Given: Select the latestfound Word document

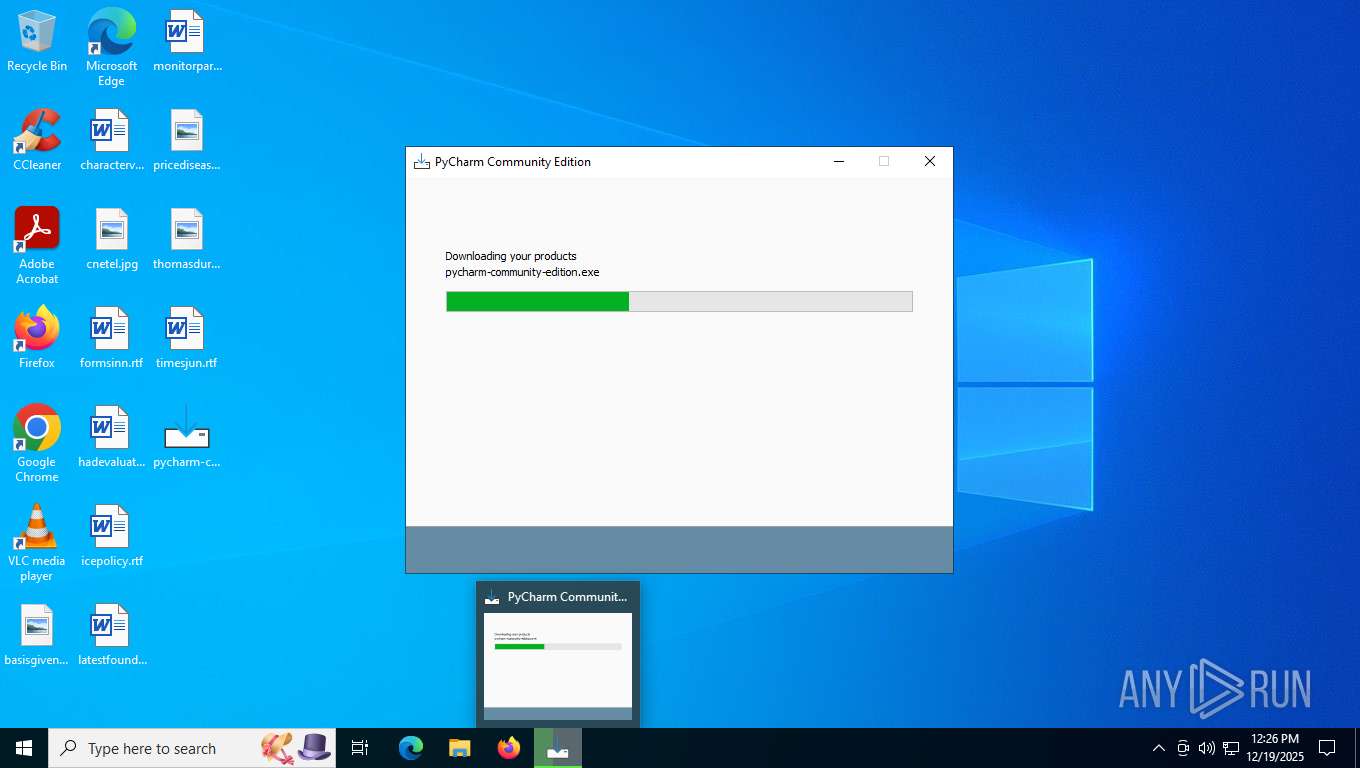Looking at the screenshot, I should click(111, 635).
